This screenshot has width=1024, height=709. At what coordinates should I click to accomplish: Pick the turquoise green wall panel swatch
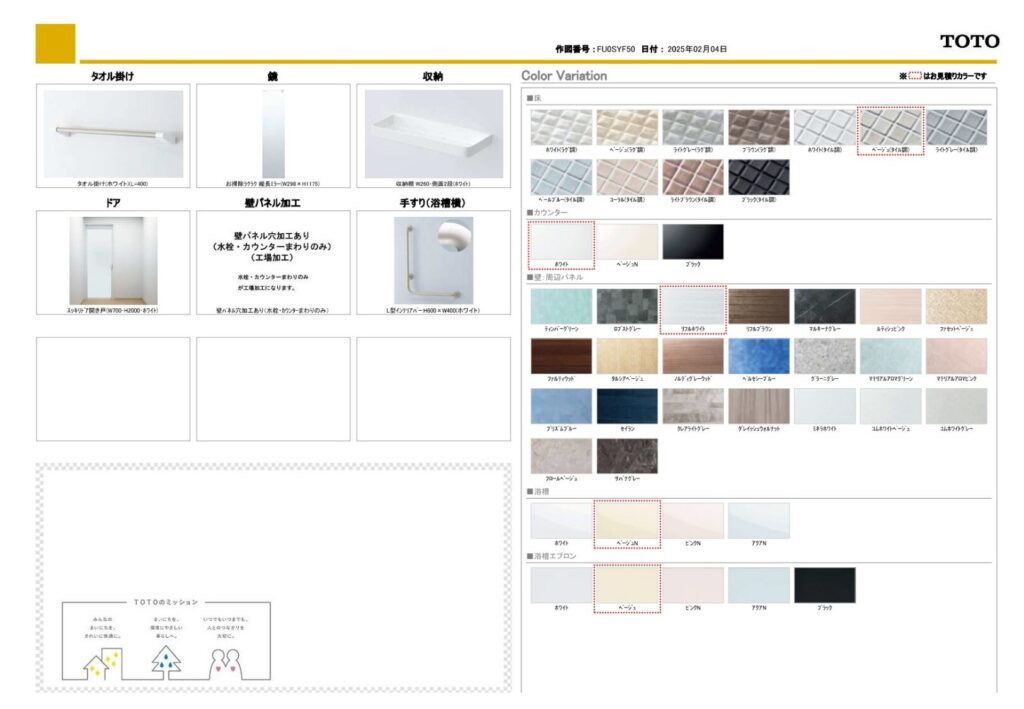pyautogui.click(x=561, y=306)
